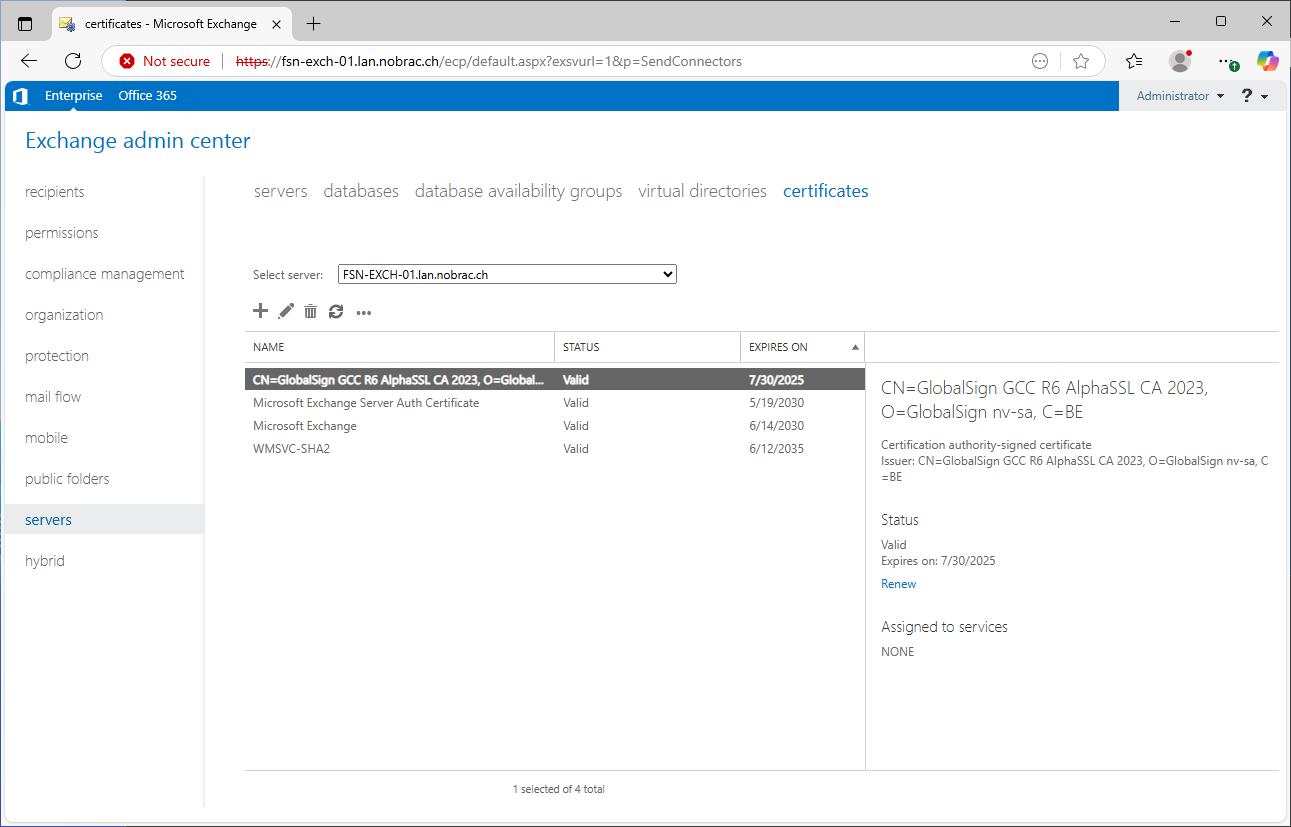1291x827 pixels.
Task: Open browser settings and more menu
Action: pyautogui.click(x=1226, y=61)
